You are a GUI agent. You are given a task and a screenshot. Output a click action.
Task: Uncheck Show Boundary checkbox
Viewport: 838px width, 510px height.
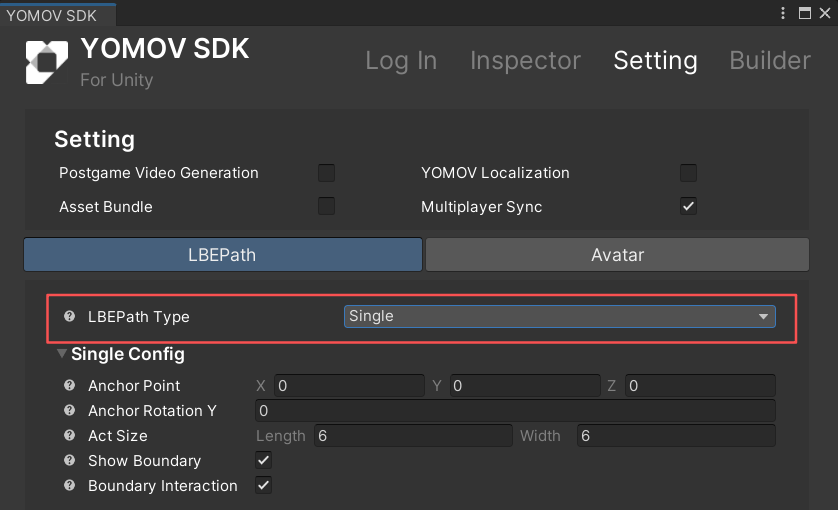tap(263, 460)
